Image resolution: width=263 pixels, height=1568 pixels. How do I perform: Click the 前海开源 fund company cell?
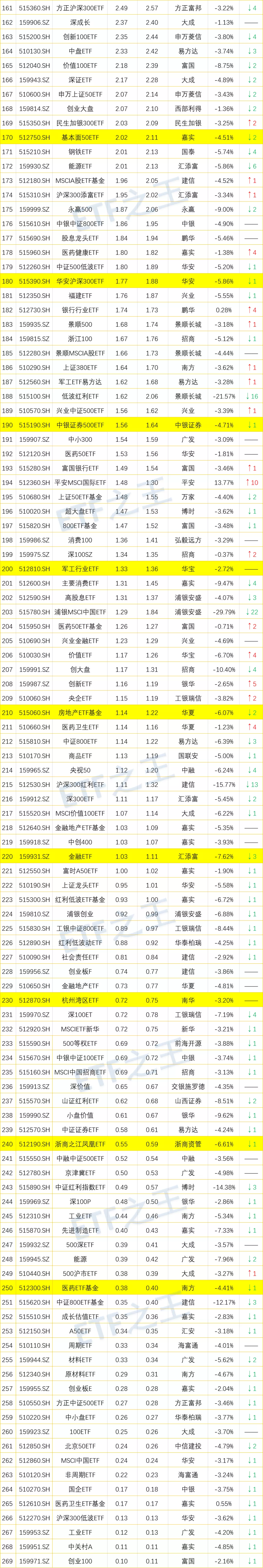(x=188, y=1043)
